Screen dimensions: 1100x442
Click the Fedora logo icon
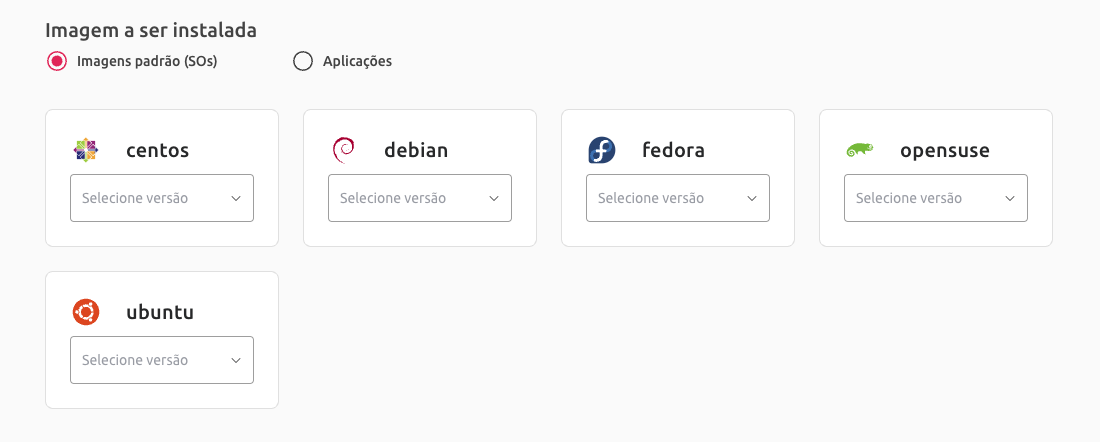tap(601, 150)
